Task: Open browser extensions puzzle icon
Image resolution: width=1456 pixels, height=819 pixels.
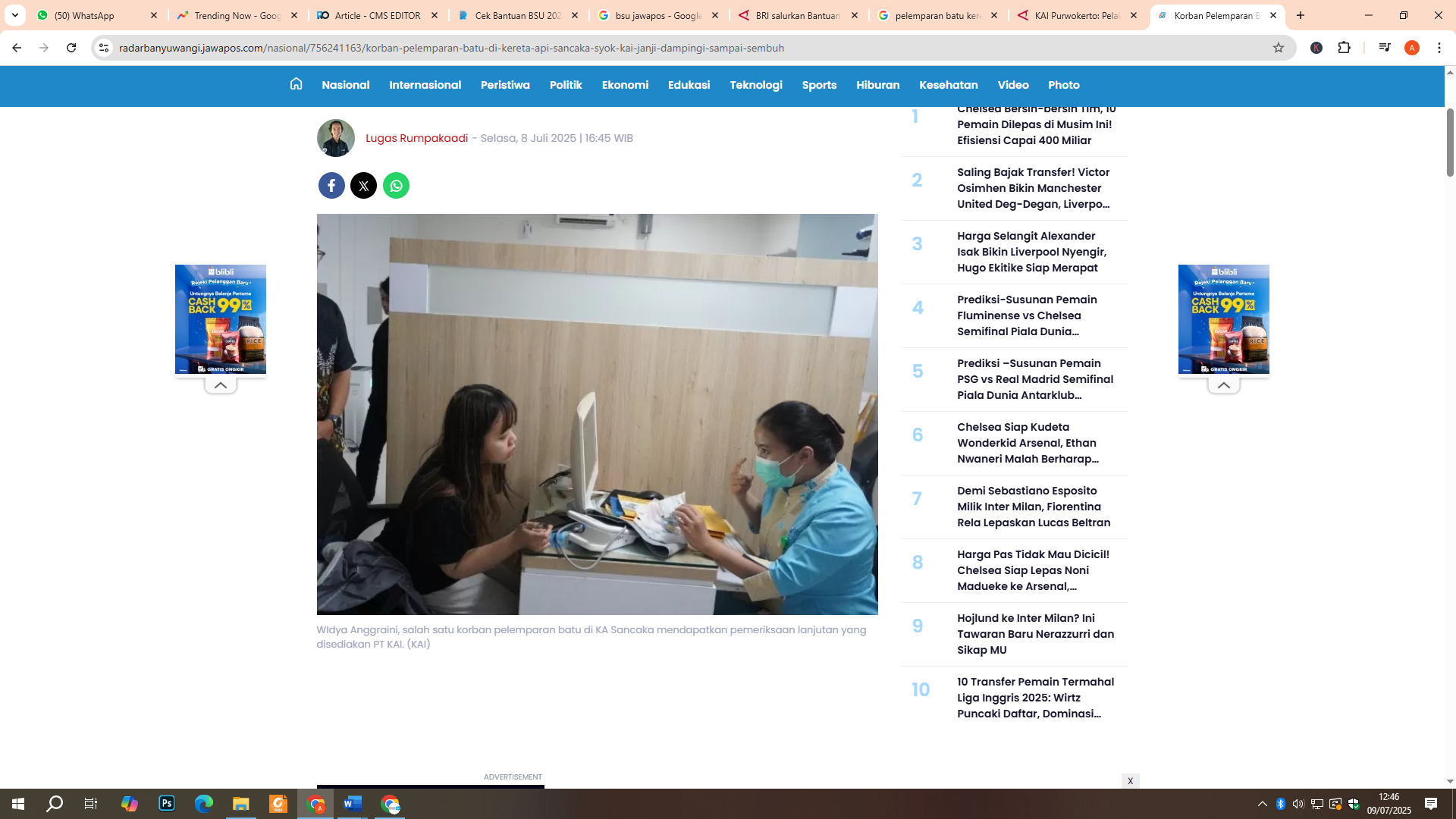Action: click(1345, 47)
